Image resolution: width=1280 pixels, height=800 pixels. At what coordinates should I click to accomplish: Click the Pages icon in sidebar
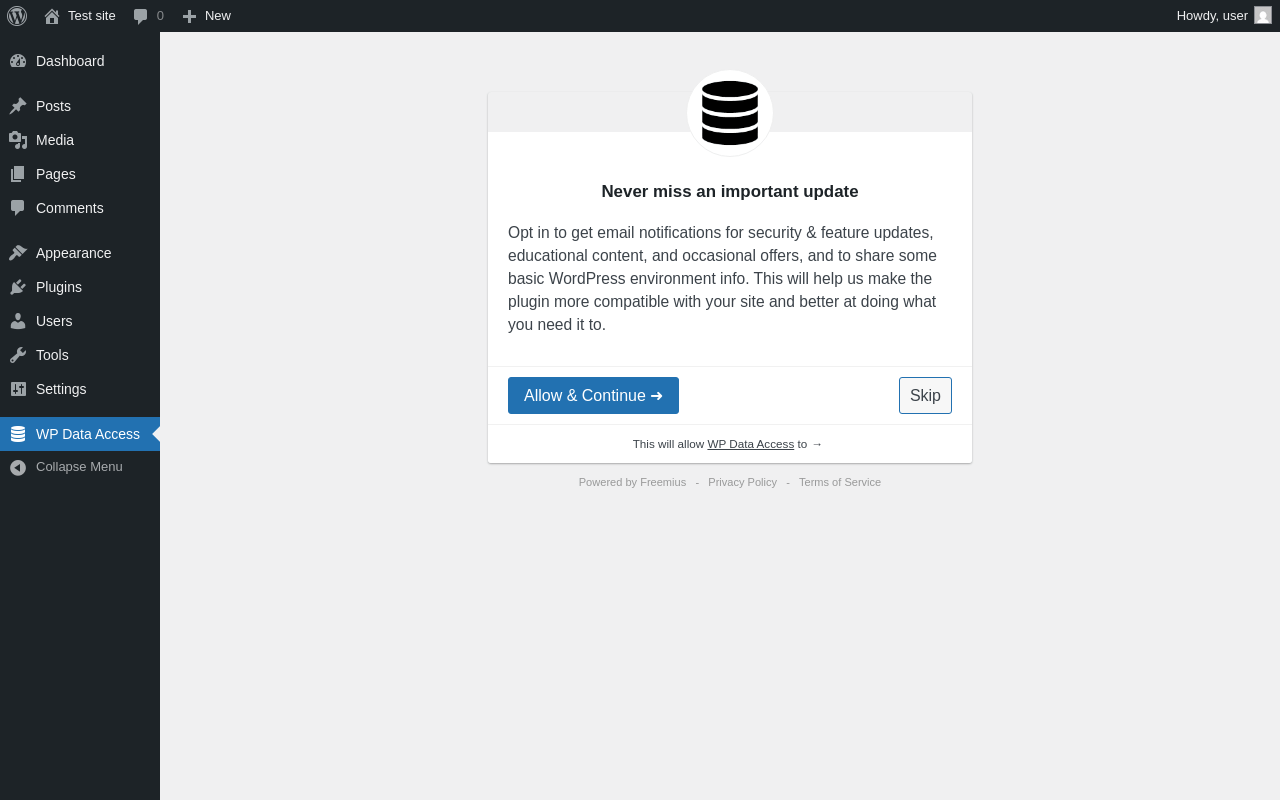pos(18,174)
